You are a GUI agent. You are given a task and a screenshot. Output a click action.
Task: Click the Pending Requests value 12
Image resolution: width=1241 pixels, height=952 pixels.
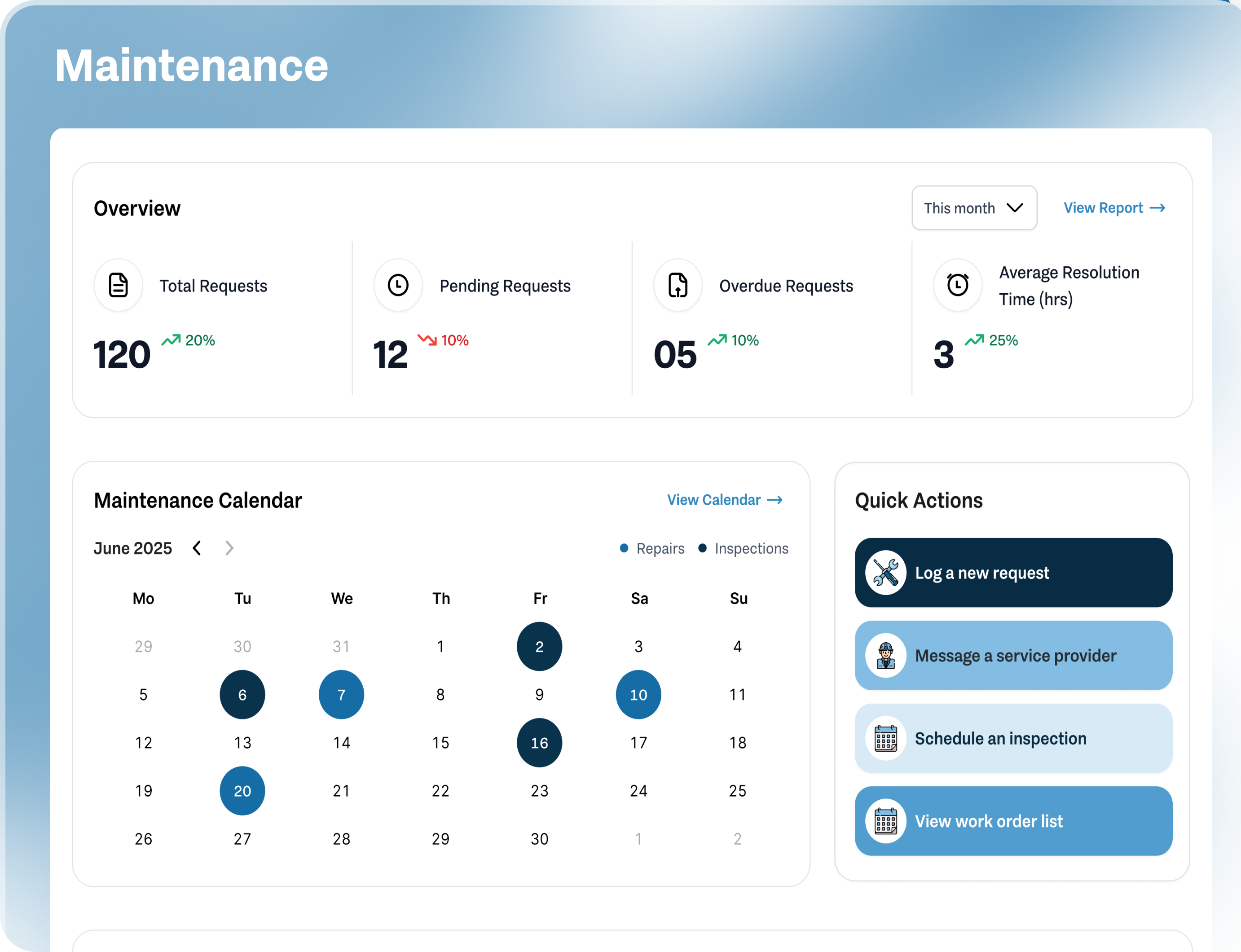coord(391,355)
